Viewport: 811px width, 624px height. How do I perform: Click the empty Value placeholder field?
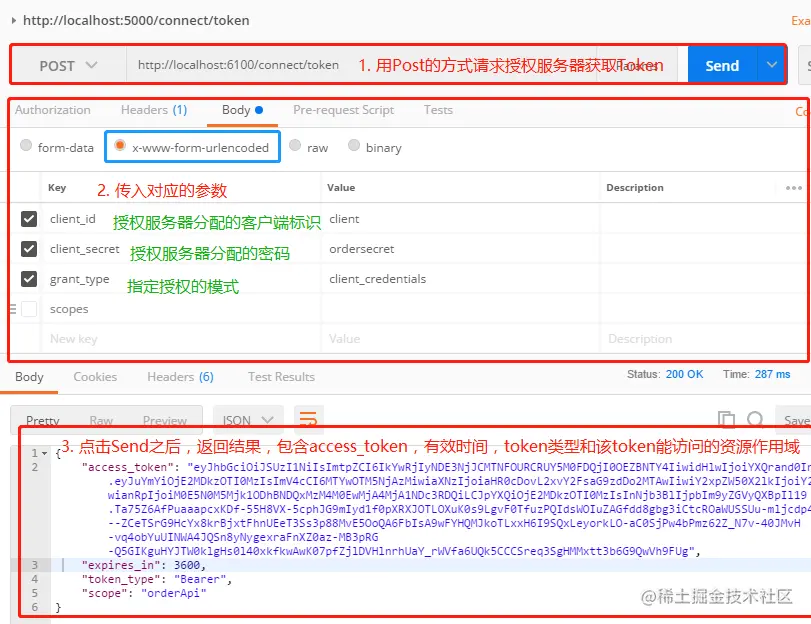pos(460,339)
